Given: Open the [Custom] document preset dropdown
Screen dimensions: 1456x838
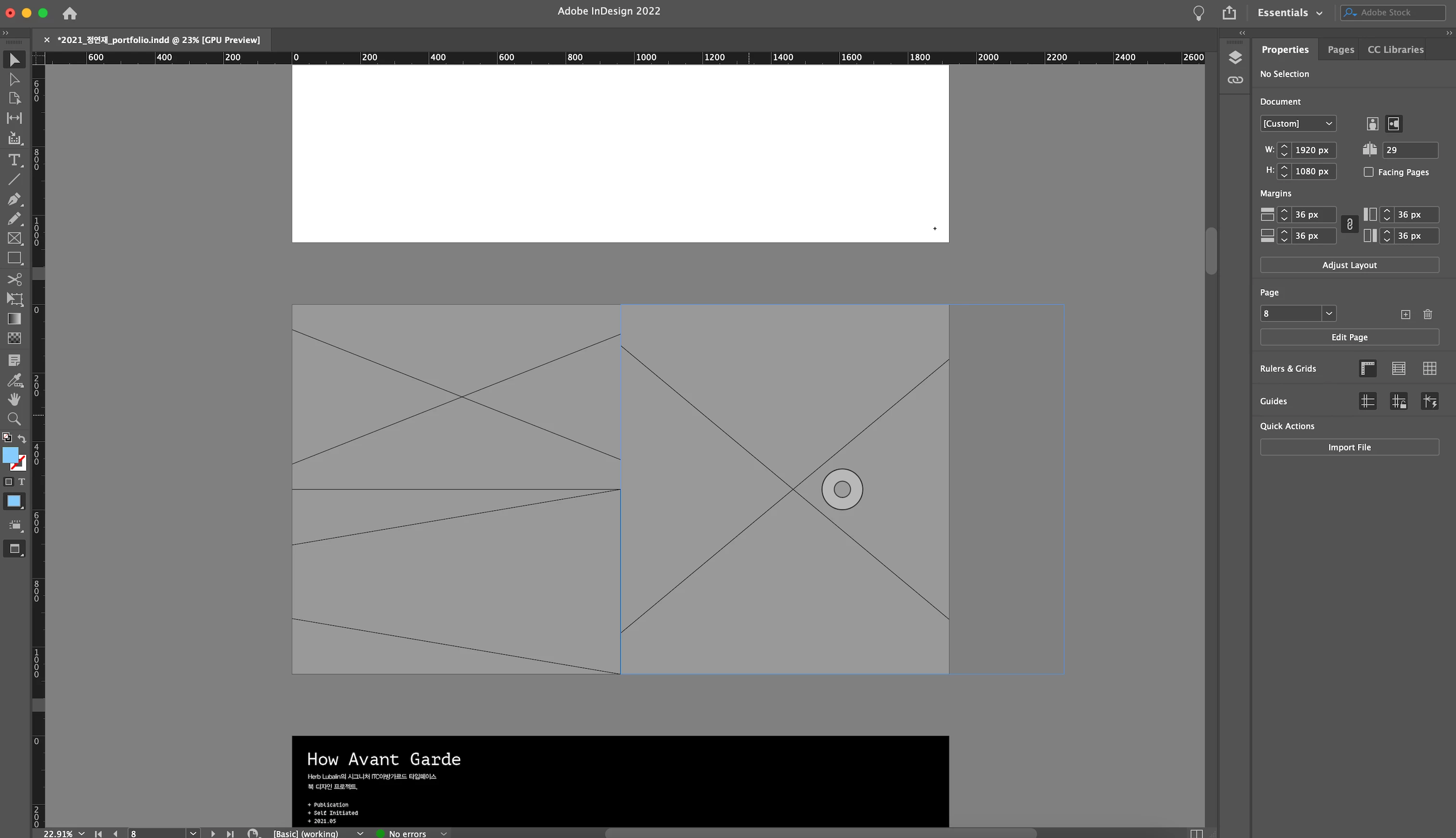Looking at the screenshot, I should [1297, 124].
